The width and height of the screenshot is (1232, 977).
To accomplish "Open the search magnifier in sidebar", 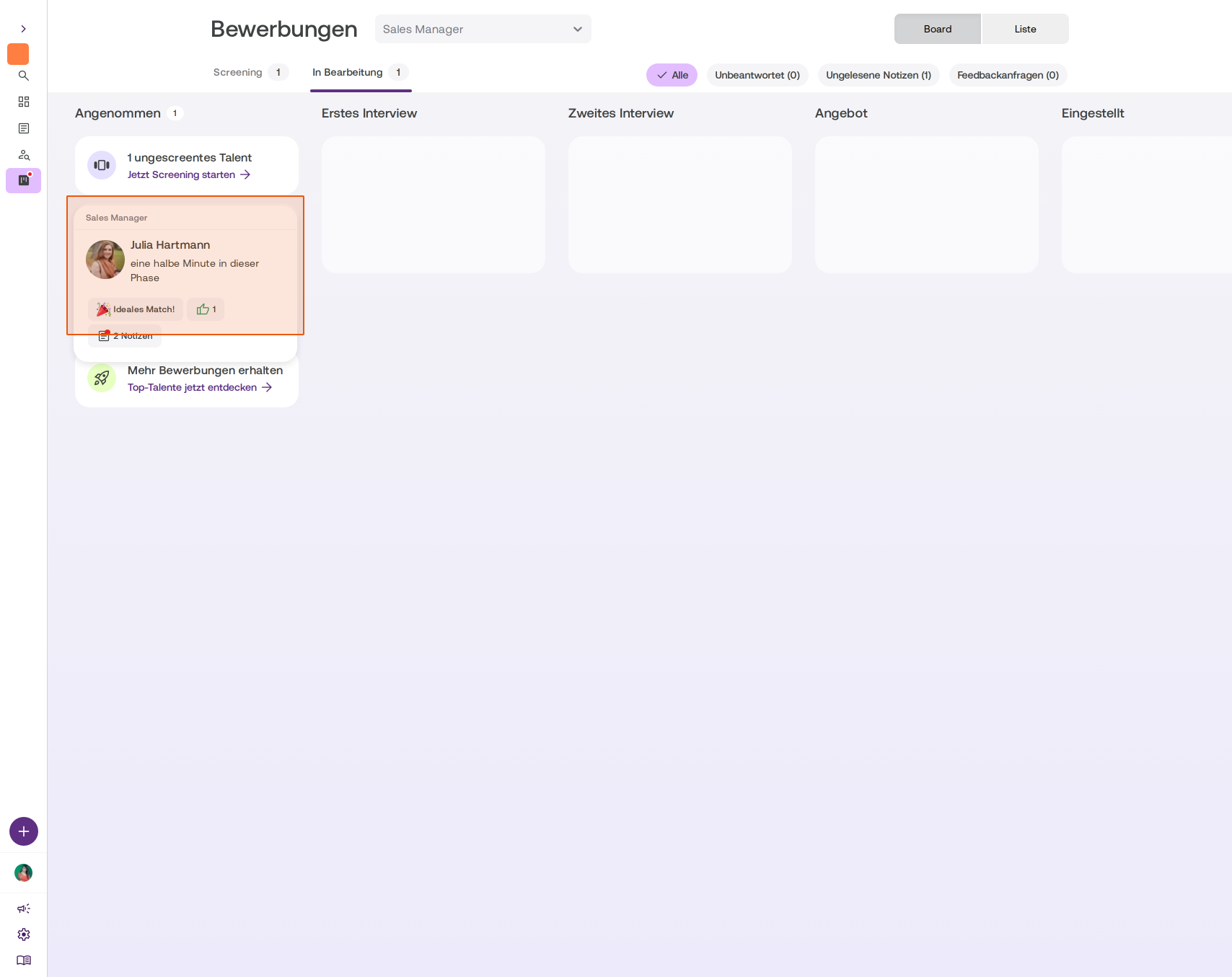I will pyautogui.click(x=24, y=76).
